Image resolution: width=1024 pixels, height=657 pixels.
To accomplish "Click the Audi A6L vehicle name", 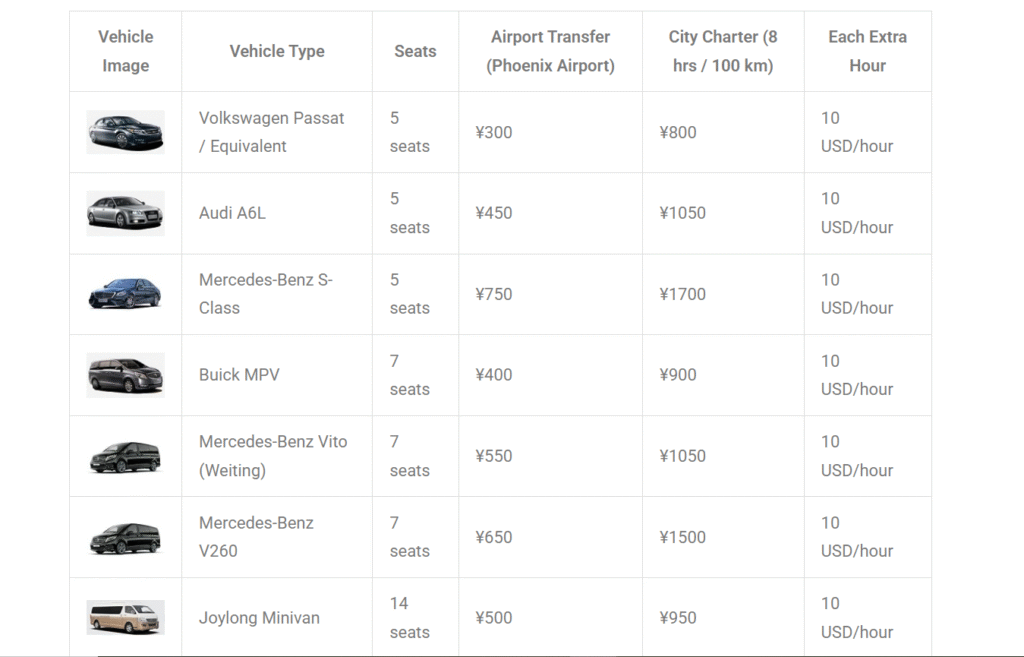I will point(232,213).
